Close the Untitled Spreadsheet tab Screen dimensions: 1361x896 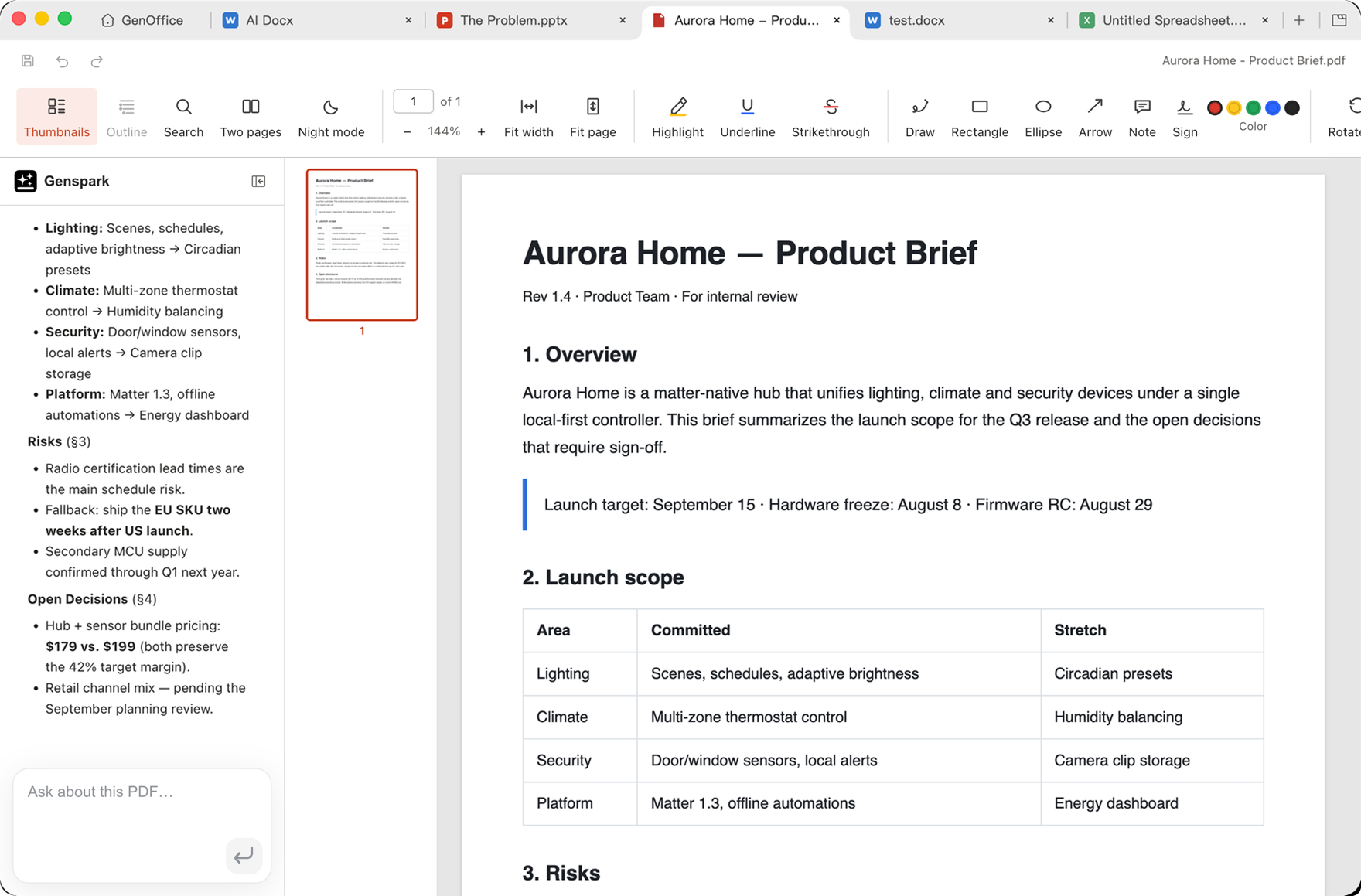(x=1265, y=20)
